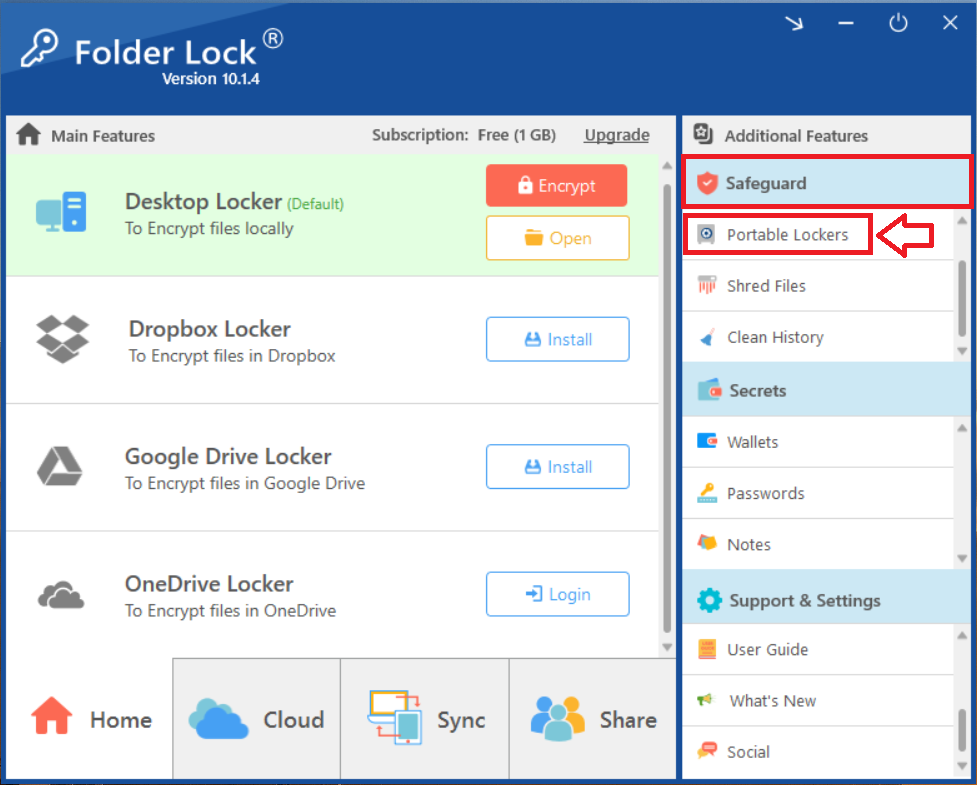Click the 'Subscription: Free (1 GB)' text
This screenshot has height=786, width=977.
coord(464,135)
